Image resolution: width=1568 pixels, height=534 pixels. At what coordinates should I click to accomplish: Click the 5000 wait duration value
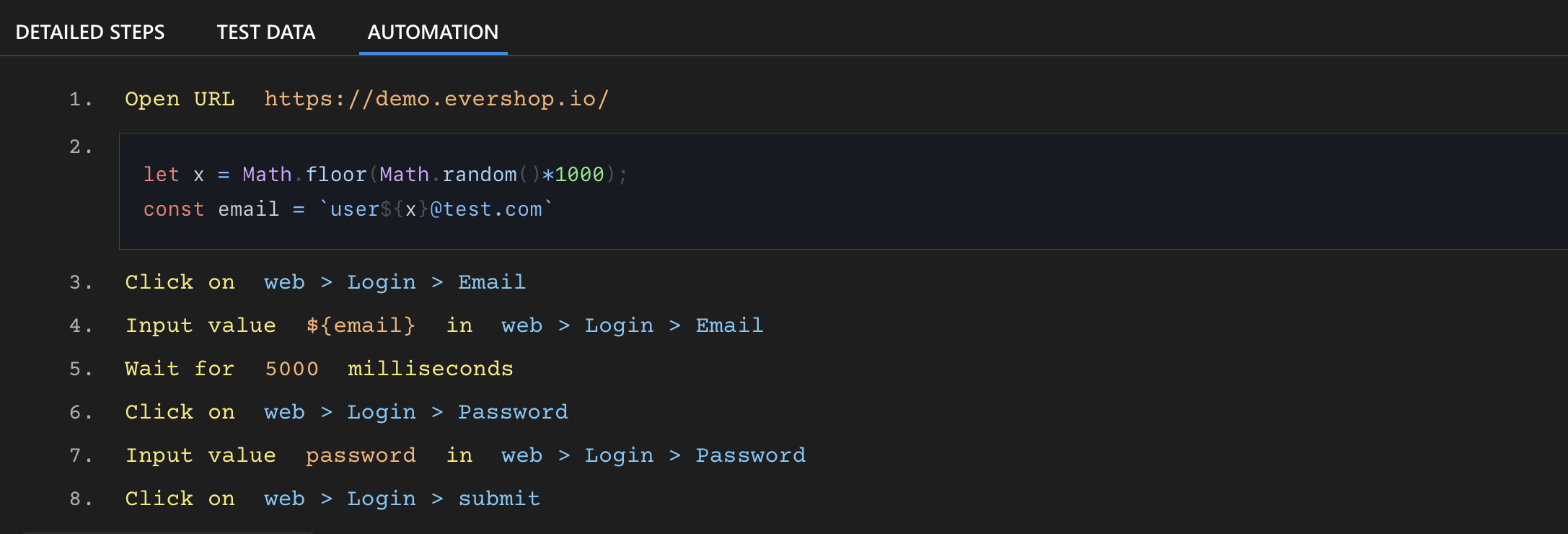(x=291, y=368)
